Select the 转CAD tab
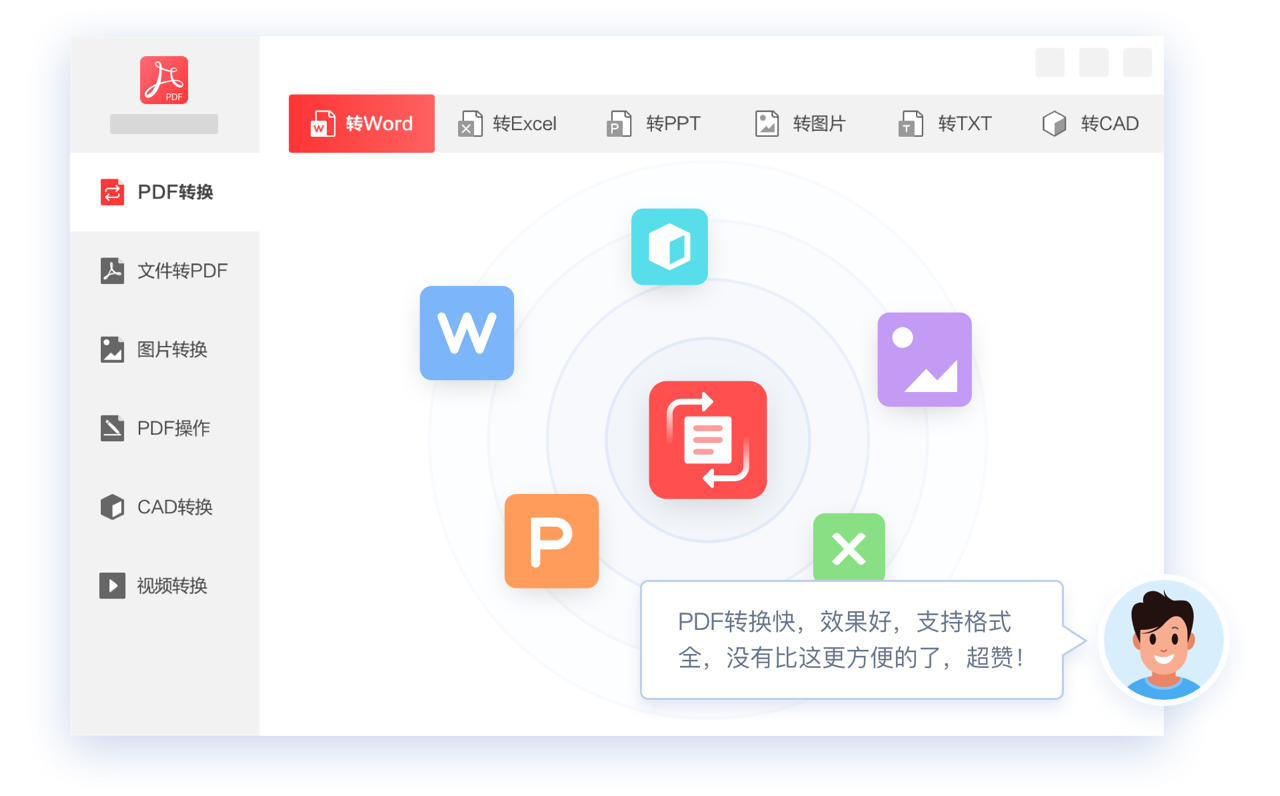The height and width of the screenshot is (796, 1280). [1091, 124]
